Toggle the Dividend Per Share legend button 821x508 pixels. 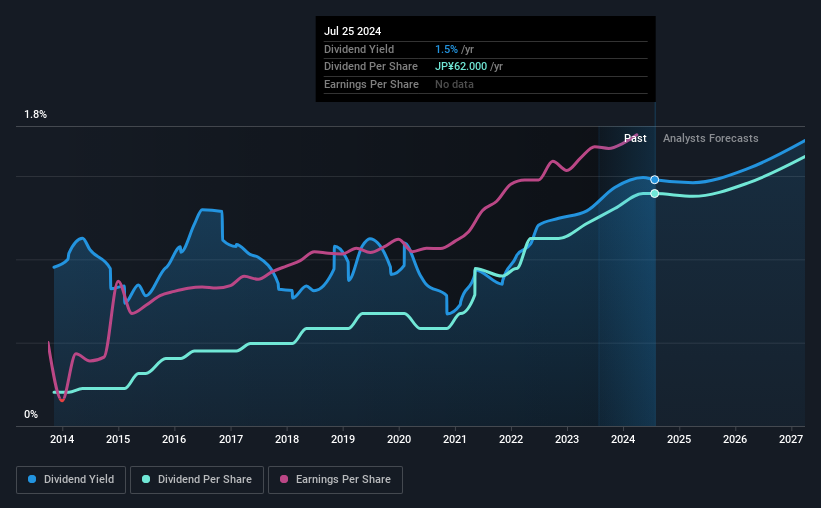(x=197, y=480)
